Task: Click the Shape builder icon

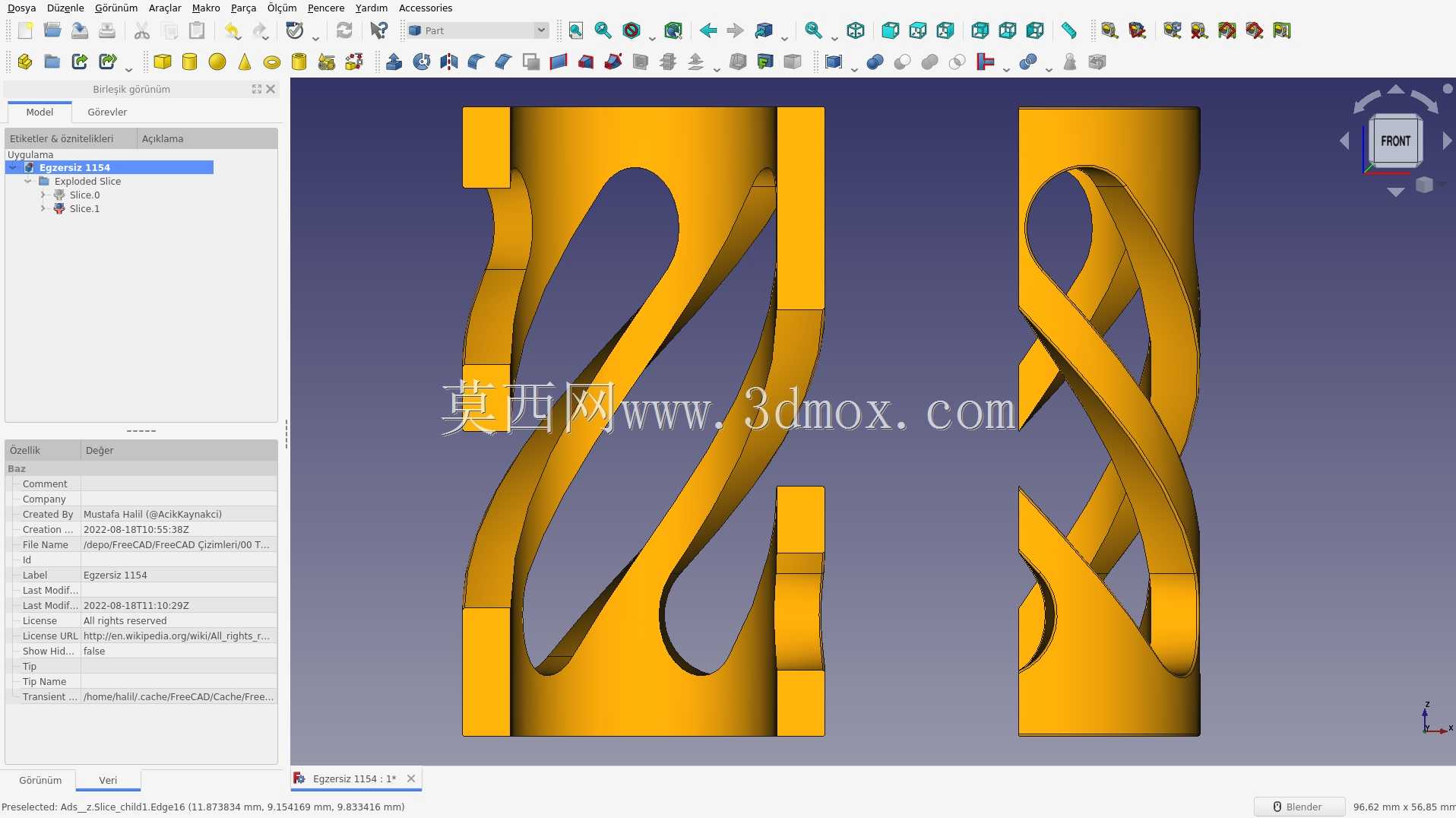Action: [354, 62]
